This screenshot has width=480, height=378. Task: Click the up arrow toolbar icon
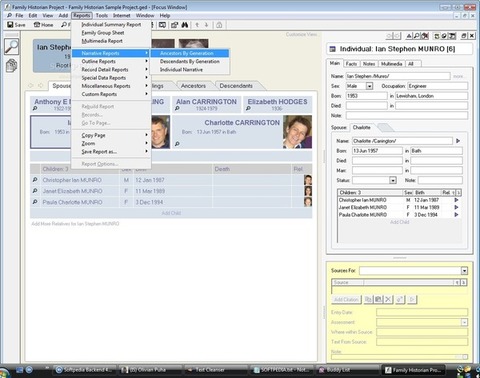[x=197, y=25]
